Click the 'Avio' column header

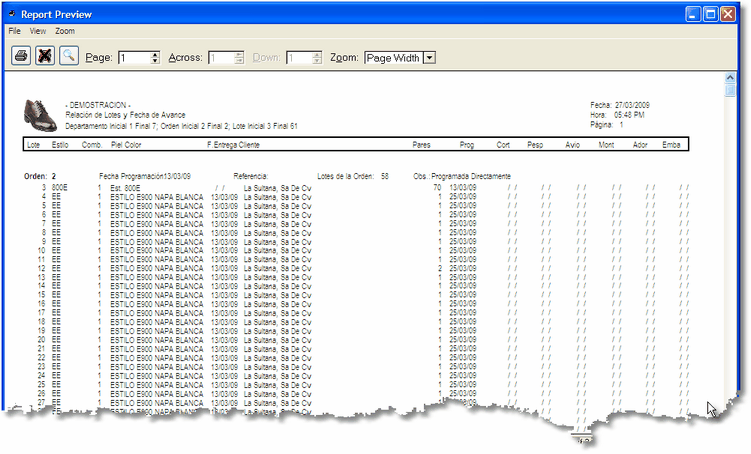pos(572,145)
